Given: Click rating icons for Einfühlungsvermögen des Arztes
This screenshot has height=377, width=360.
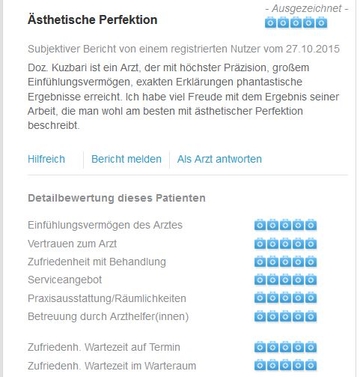Looking at the screenshot, I should click(285, 225).
